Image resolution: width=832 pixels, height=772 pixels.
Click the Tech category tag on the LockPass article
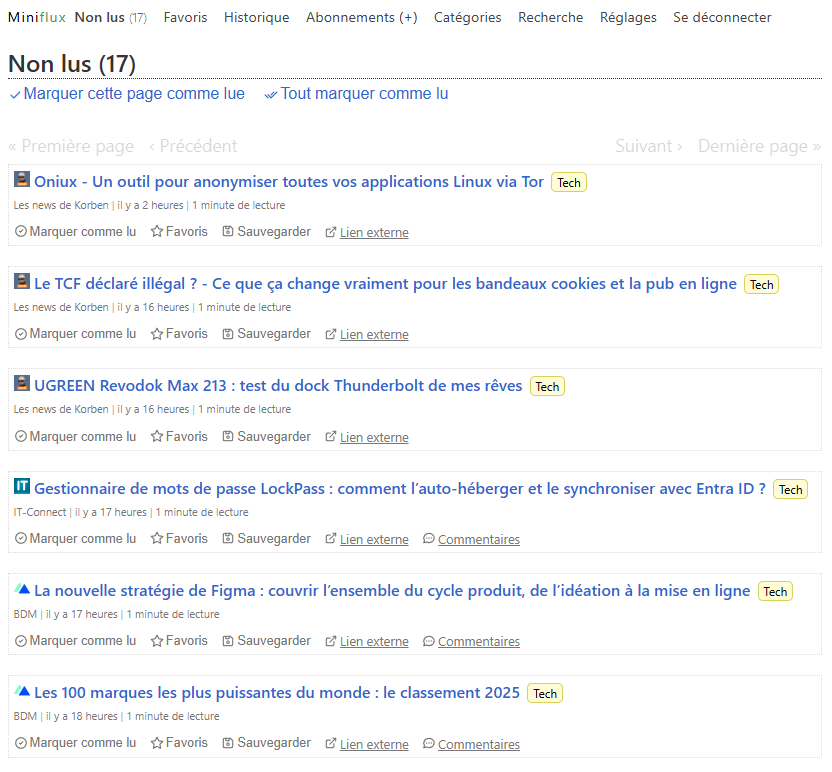click(x=791, y=489)
